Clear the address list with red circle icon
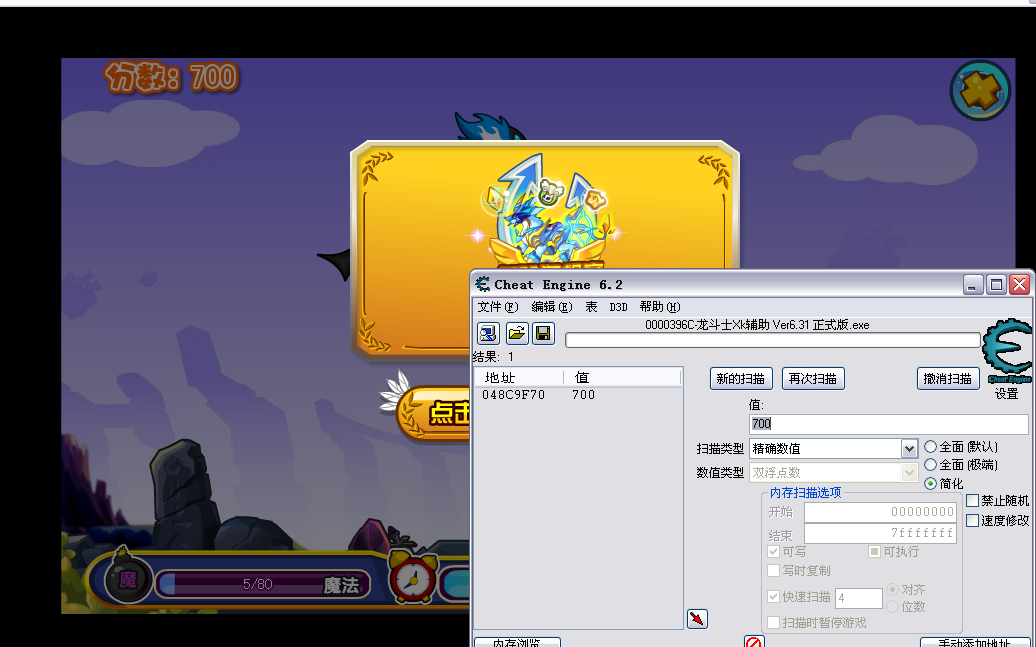The height and width of the screenshot is (647, 1036). 754,641
